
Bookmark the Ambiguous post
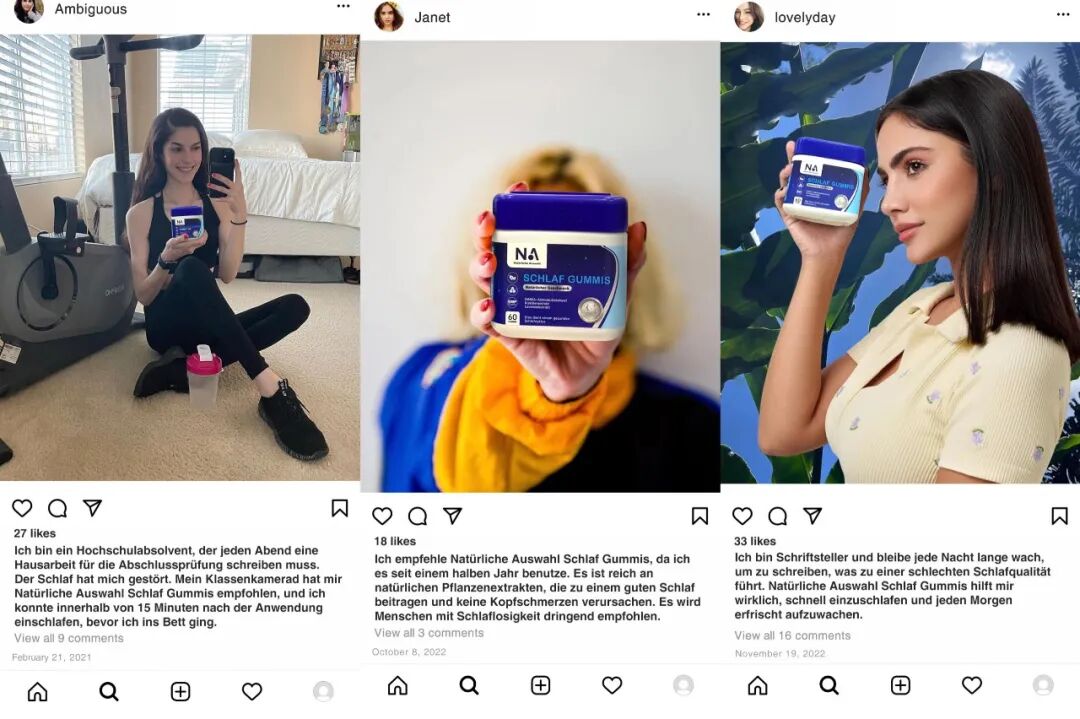340,508
